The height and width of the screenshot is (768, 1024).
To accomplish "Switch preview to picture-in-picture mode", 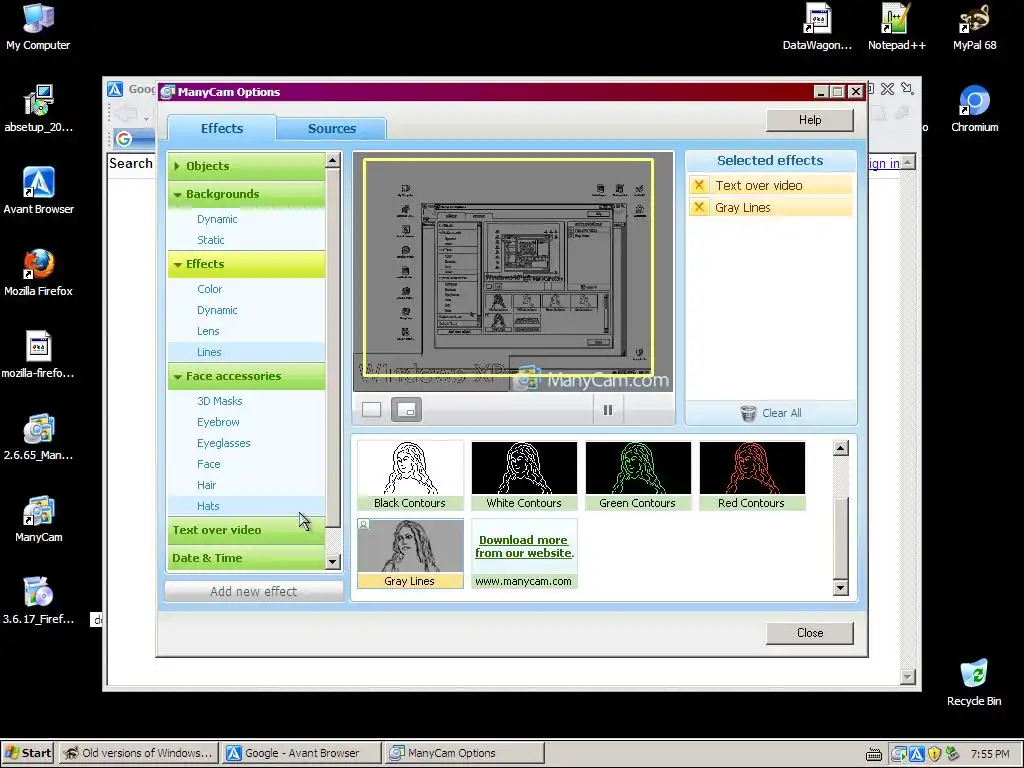I will coord(406,409).
